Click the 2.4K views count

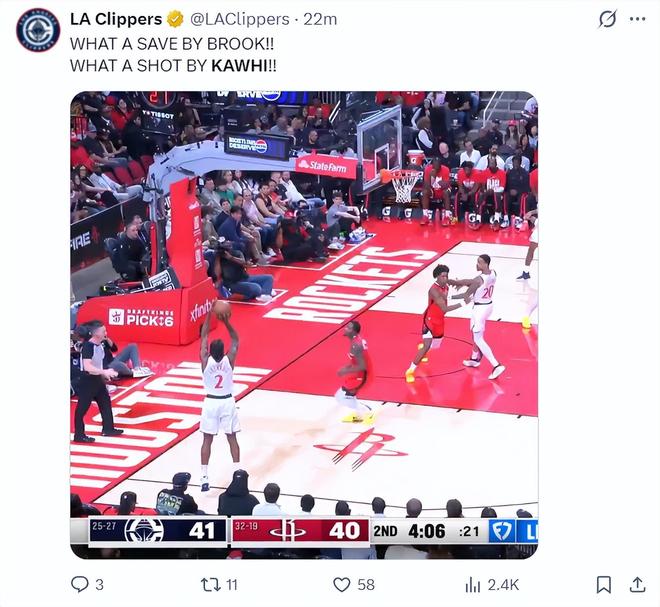click(x=503, y=585)
